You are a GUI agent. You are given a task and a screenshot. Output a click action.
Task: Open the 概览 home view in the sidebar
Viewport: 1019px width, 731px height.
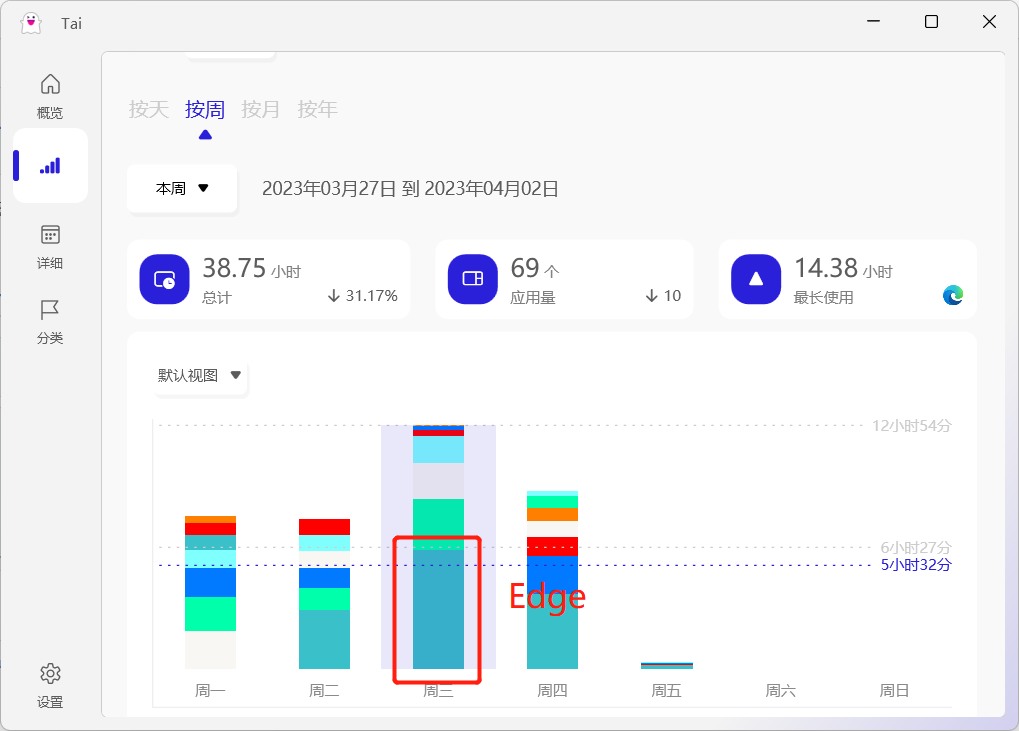[x=49, y=95]
